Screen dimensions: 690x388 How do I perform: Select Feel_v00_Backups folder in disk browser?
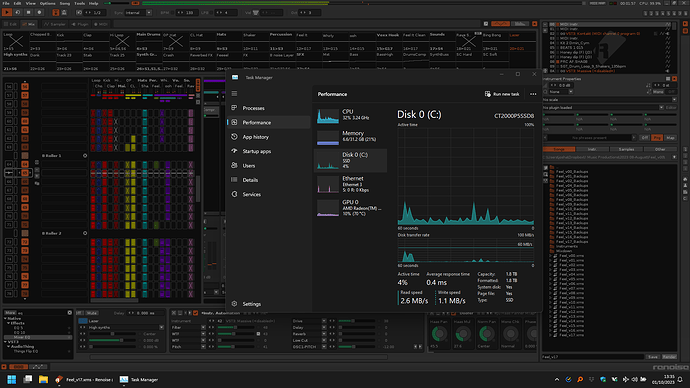572,172
